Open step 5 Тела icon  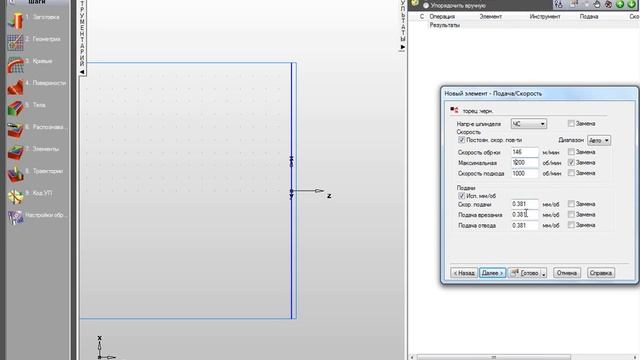point(15,108)
